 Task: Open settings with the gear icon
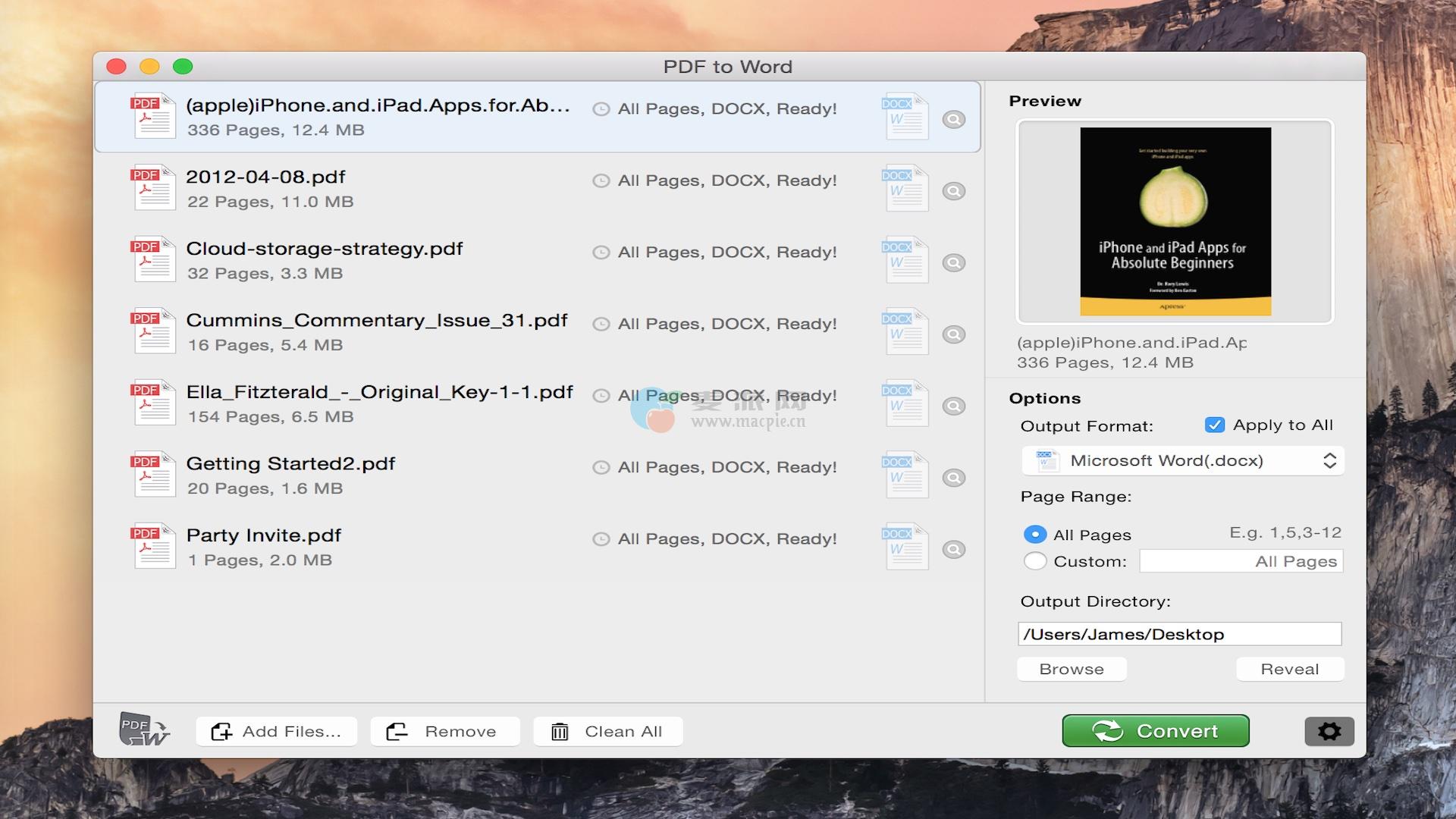pos(1329,731)
